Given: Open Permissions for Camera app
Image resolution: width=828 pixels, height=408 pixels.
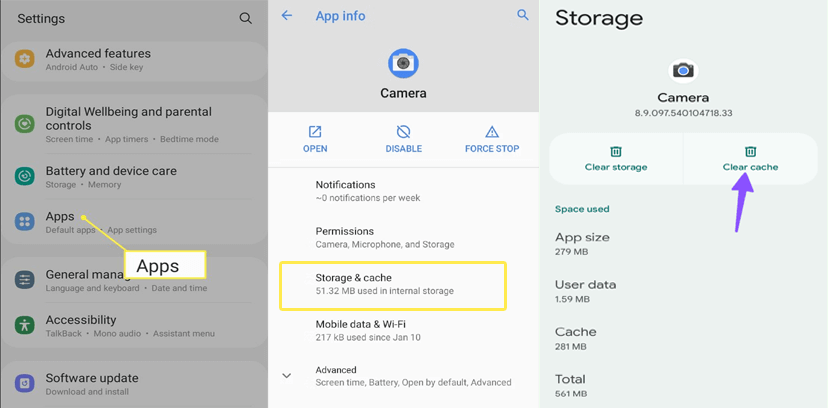Looking at the screenshot, I should tap(384, 237).
